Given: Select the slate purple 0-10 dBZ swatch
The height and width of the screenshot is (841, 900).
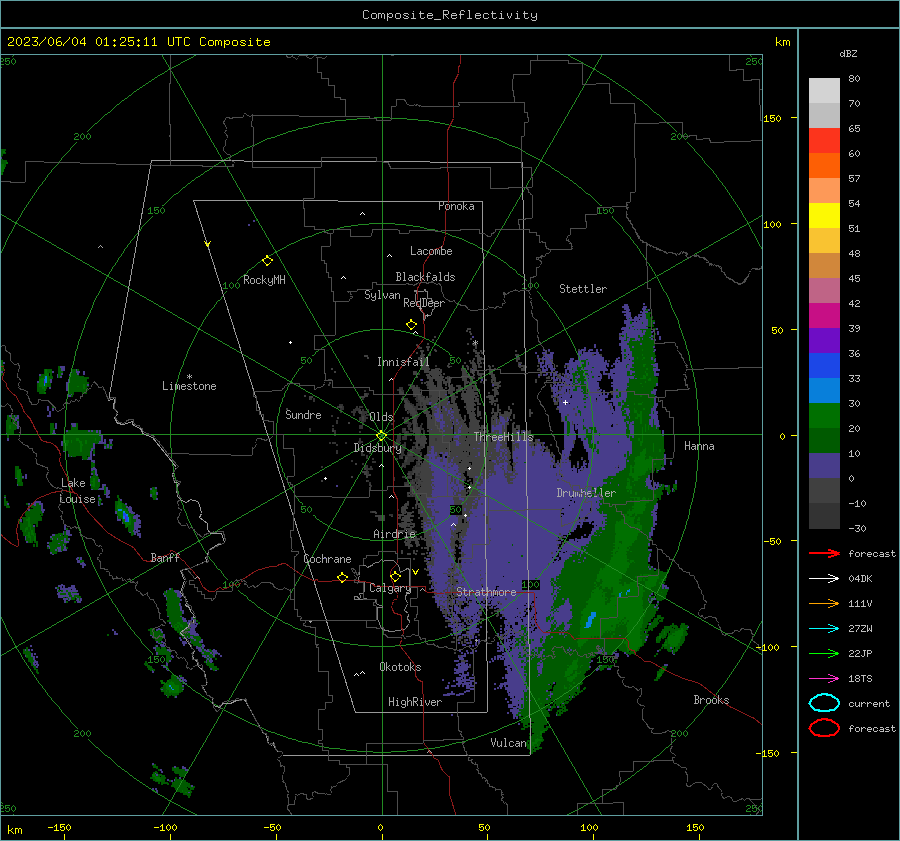Looking at the screenshot, I should pos(824,465).
